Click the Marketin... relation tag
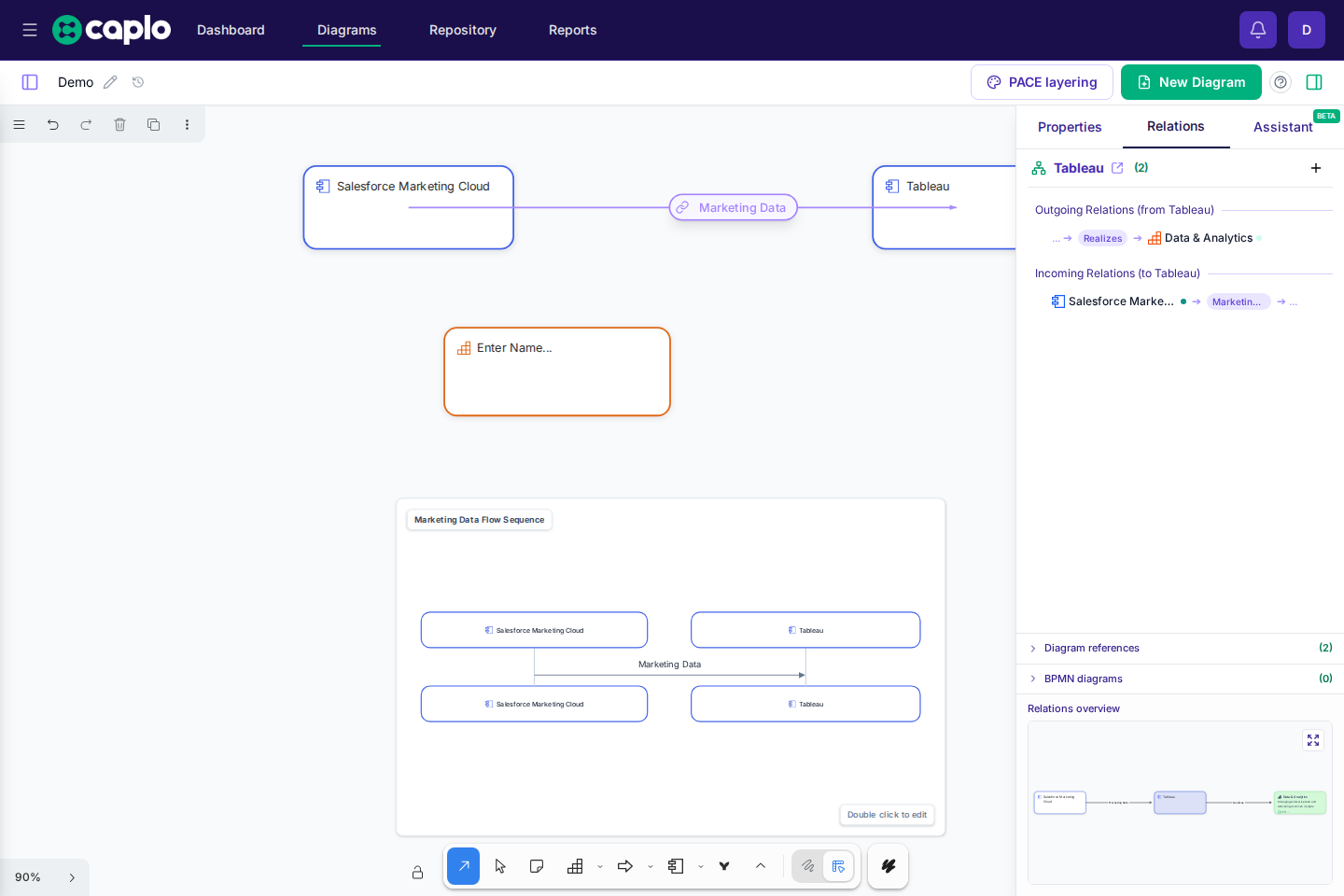Image resolution: width=1344 pixels, height=896 pixels. point(1238,301)
